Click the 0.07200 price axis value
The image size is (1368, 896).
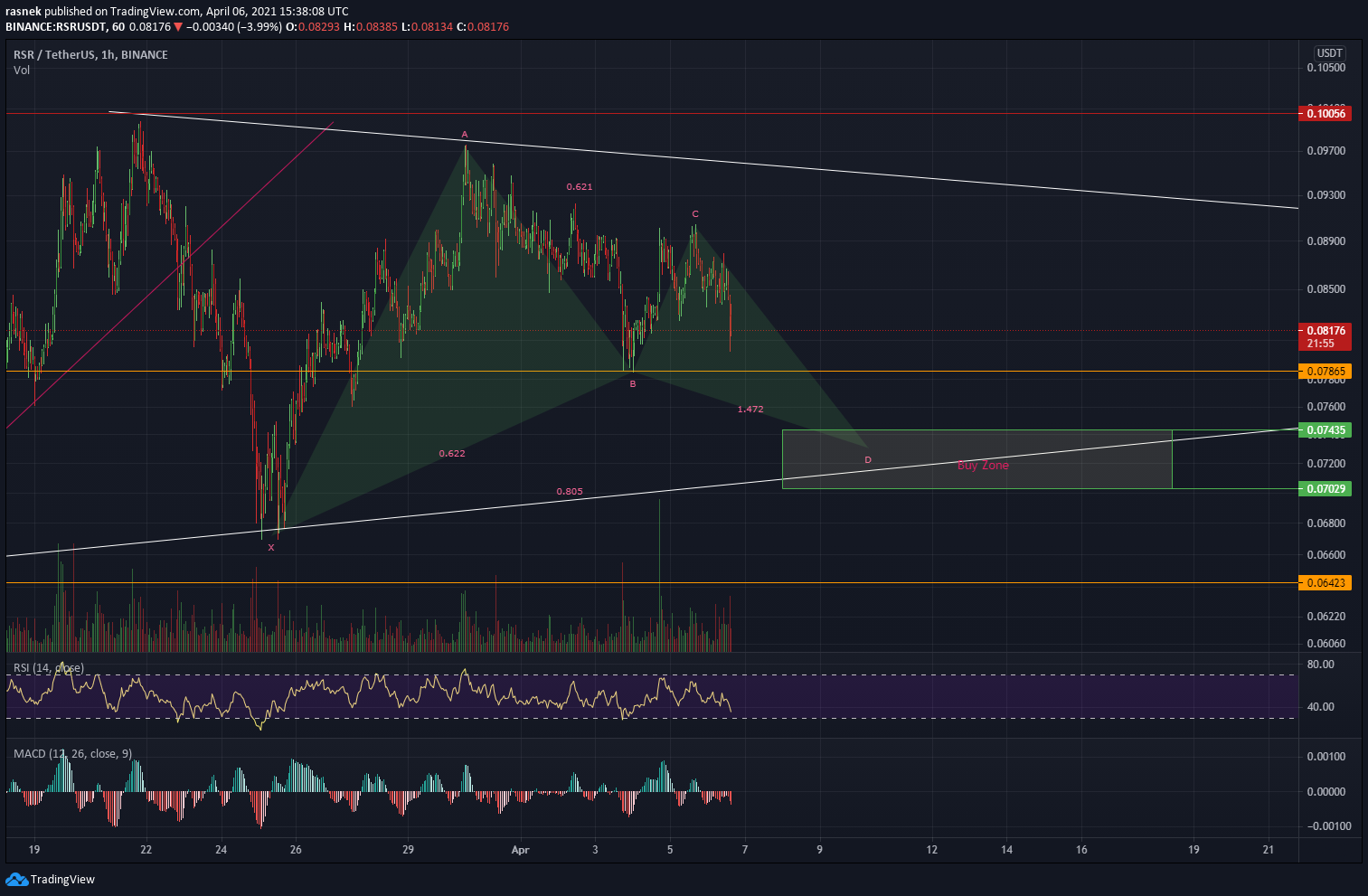[x=1326, y=464]
